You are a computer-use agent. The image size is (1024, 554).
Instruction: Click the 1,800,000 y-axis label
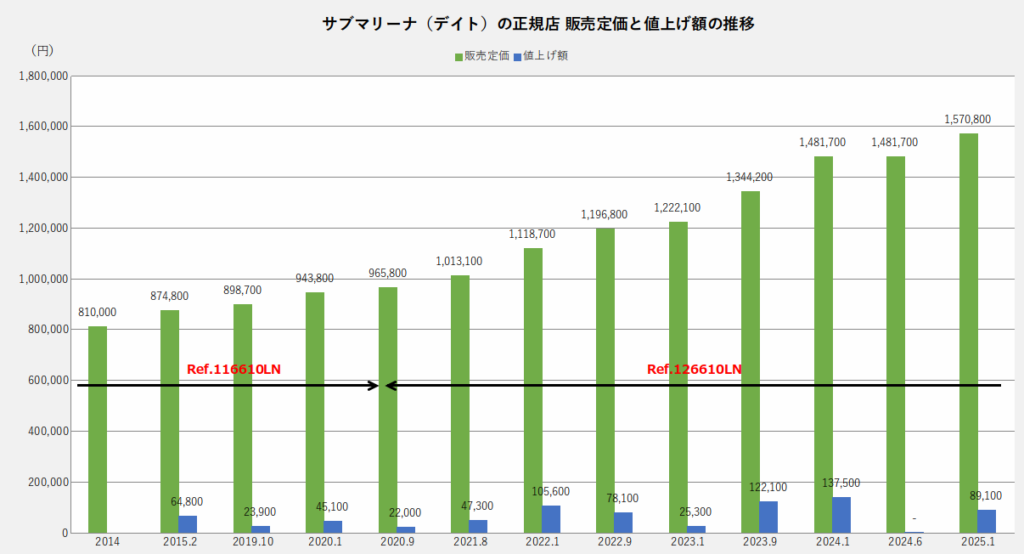(x=43, y=76)
